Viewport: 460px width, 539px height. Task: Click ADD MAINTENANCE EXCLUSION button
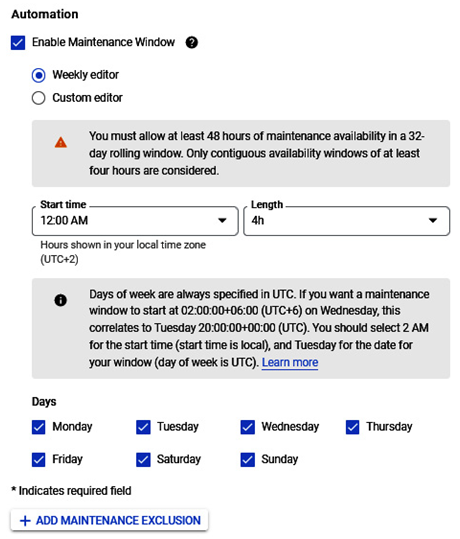109,520
